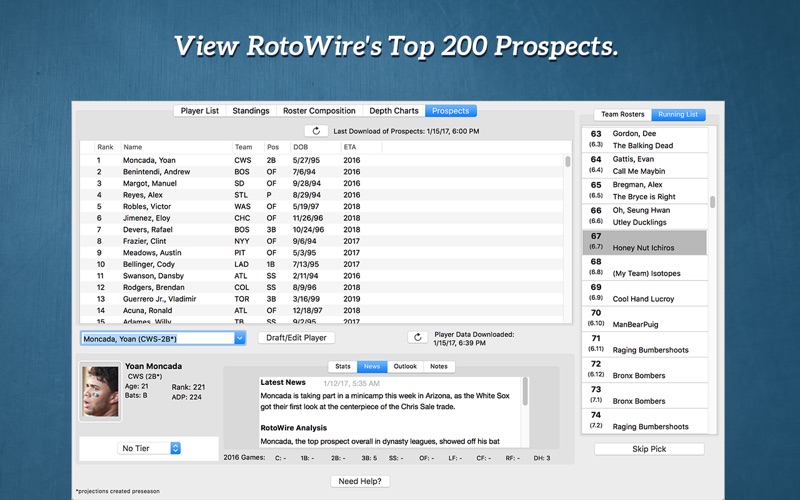Select the Swanson, Dansby row

tap(322, 276)
